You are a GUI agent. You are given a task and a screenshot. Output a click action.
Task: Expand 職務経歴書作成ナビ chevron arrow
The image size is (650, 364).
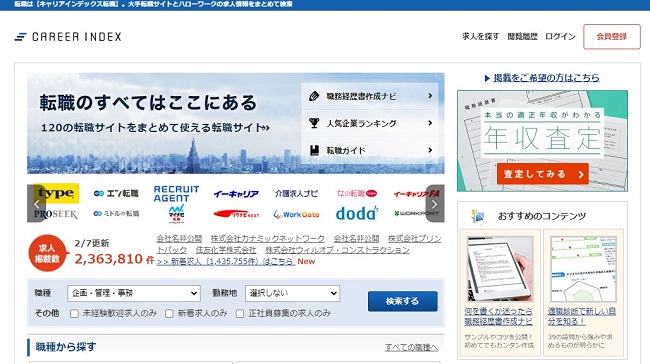point(430,96)
